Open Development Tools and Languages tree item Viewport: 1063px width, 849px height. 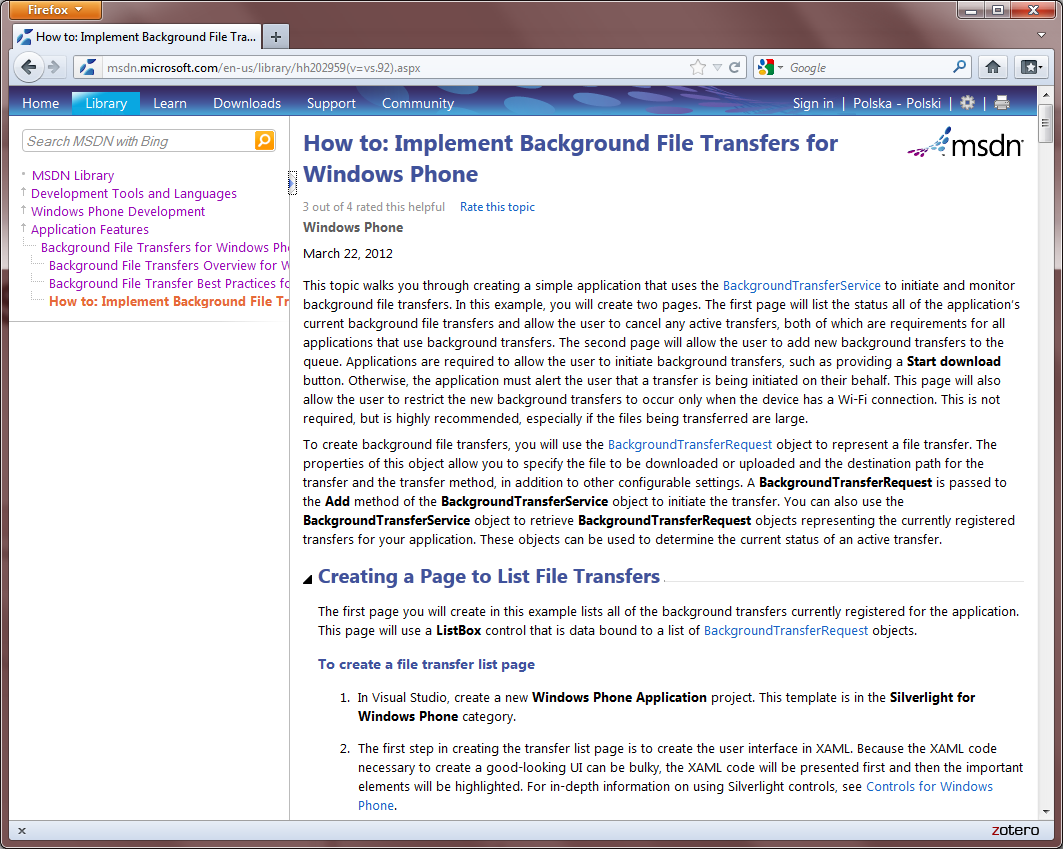click(x=134, y=194)
